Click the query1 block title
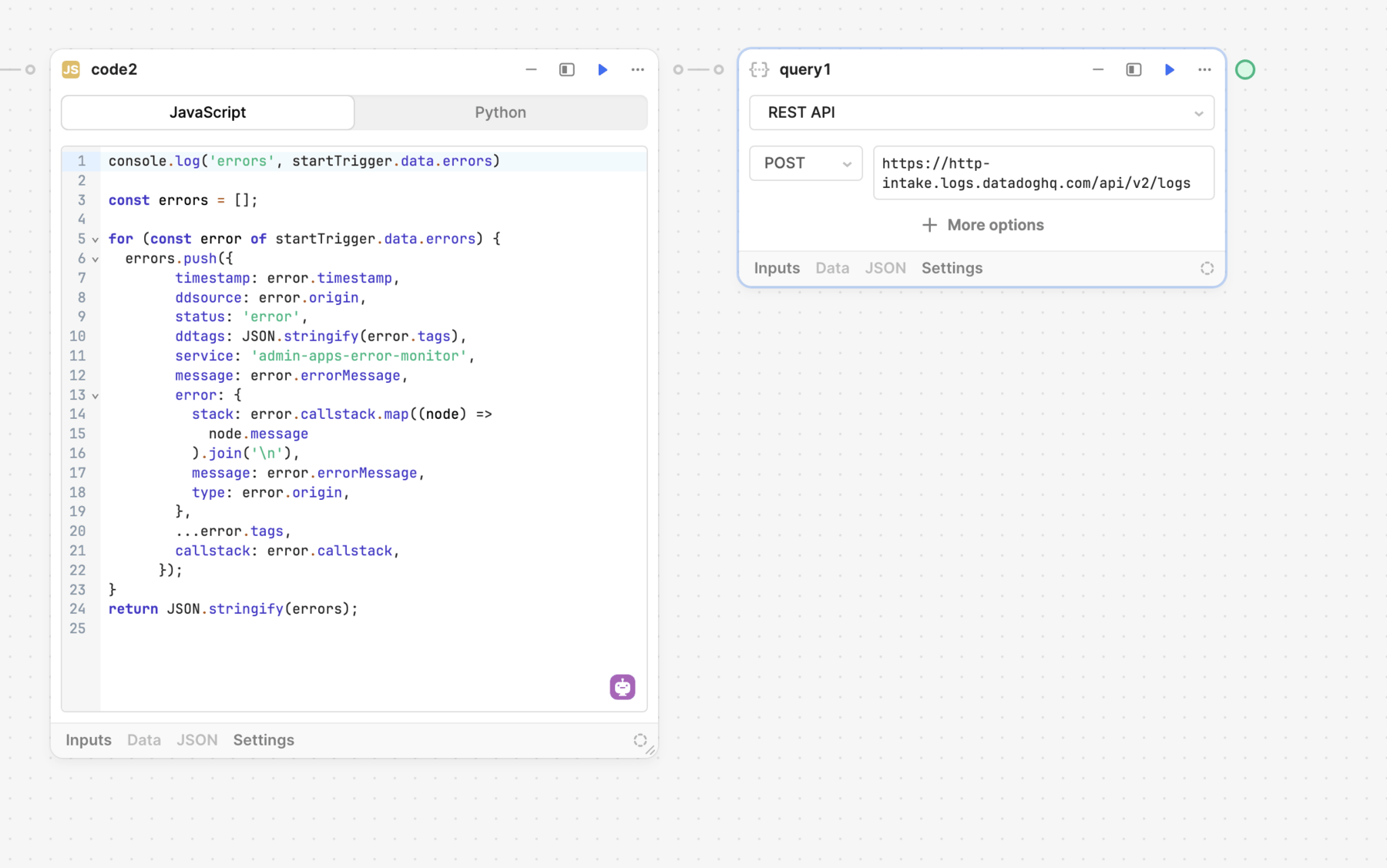Viewport: 1387px width, 868px height. click(x=805, y=69)
